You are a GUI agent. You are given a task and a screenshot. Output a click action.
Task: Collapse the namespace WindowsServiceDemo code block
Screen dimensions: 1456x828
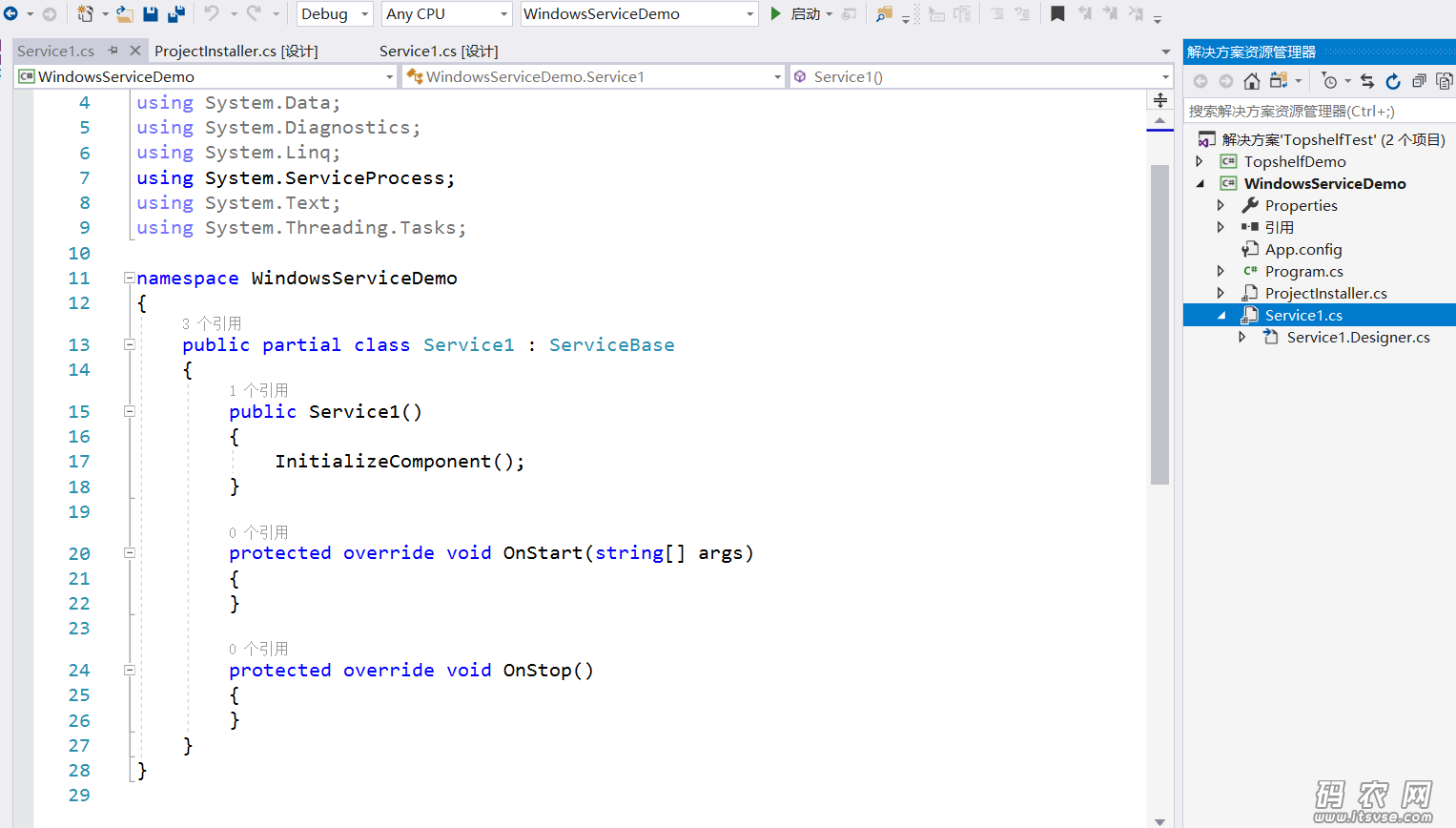click(129, 278)
